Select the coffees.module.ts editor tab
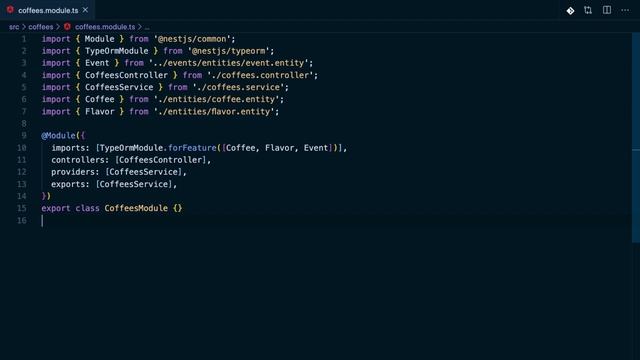 click(x=47, y=10)
